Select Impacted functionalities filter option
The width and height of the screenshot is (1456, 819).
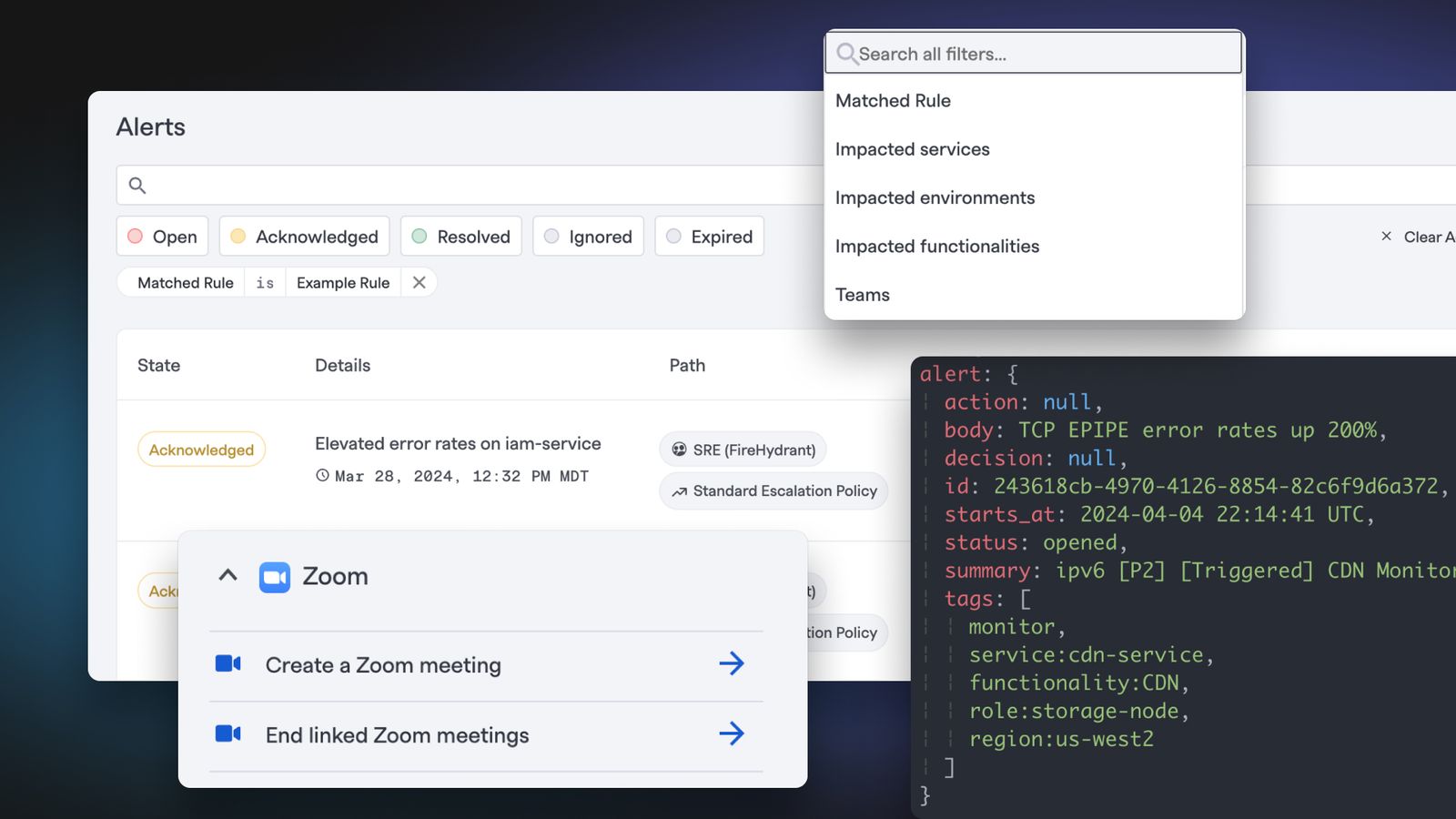pyautogui.click(x=1034, y=246)
